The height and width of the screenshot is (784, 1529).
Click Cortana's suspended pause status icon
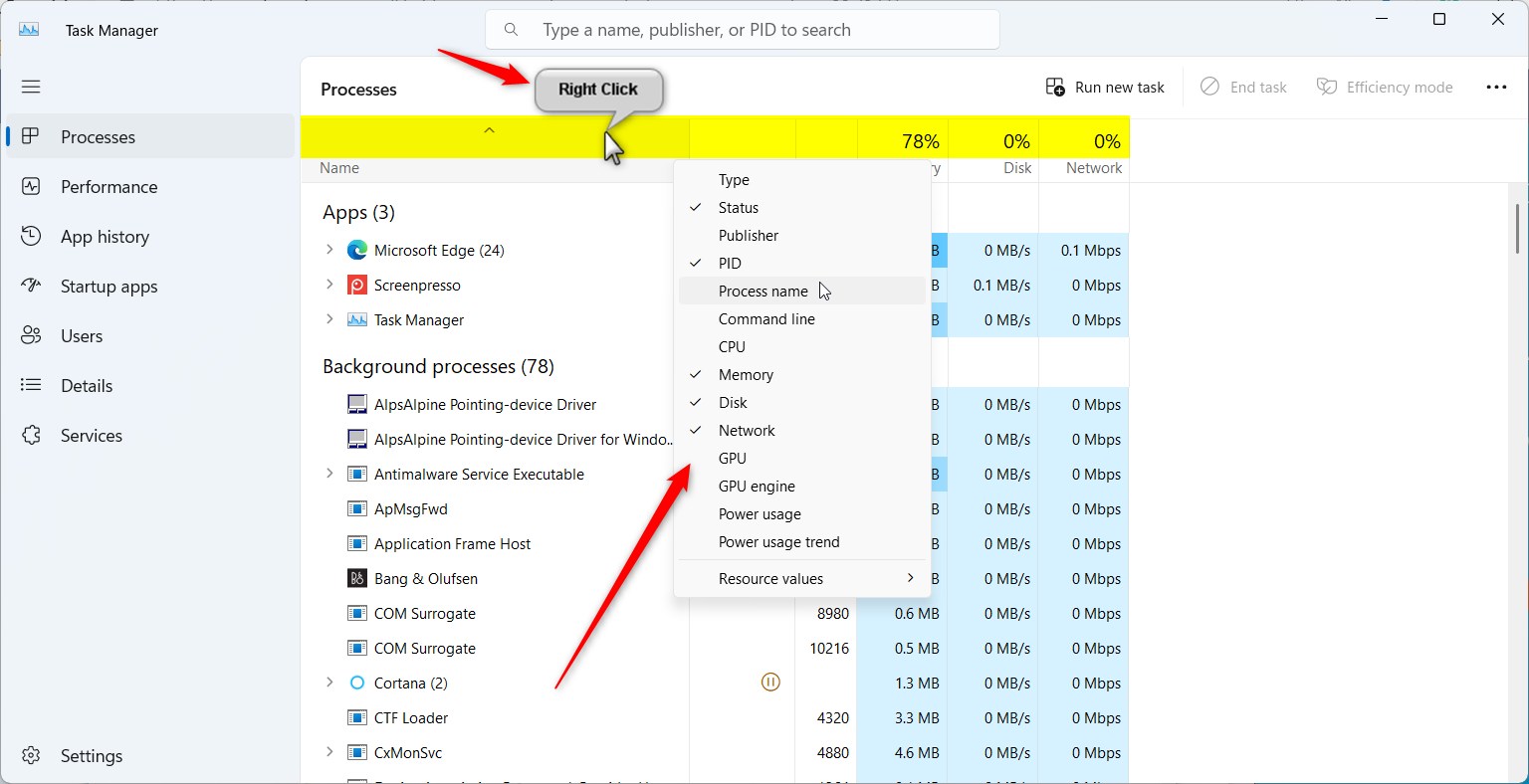pyautogui.click(x=770, y=683)
